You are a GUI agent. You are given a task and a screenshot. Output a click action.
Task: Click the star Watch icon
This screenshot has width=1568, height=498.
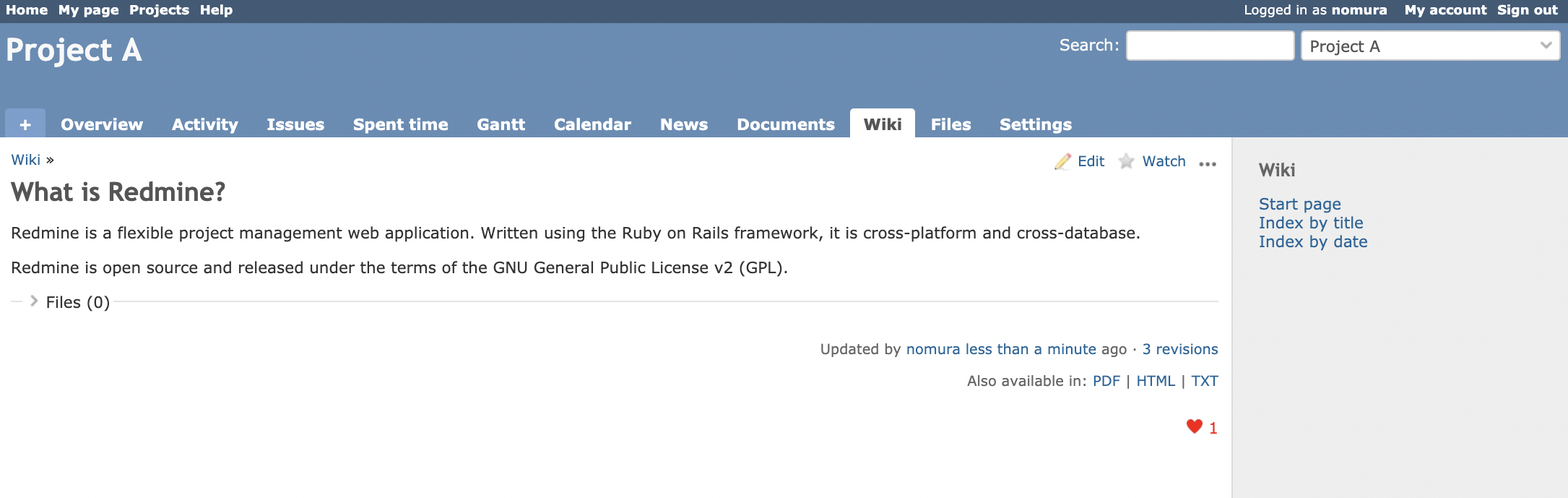click(x=1126, y=161)
